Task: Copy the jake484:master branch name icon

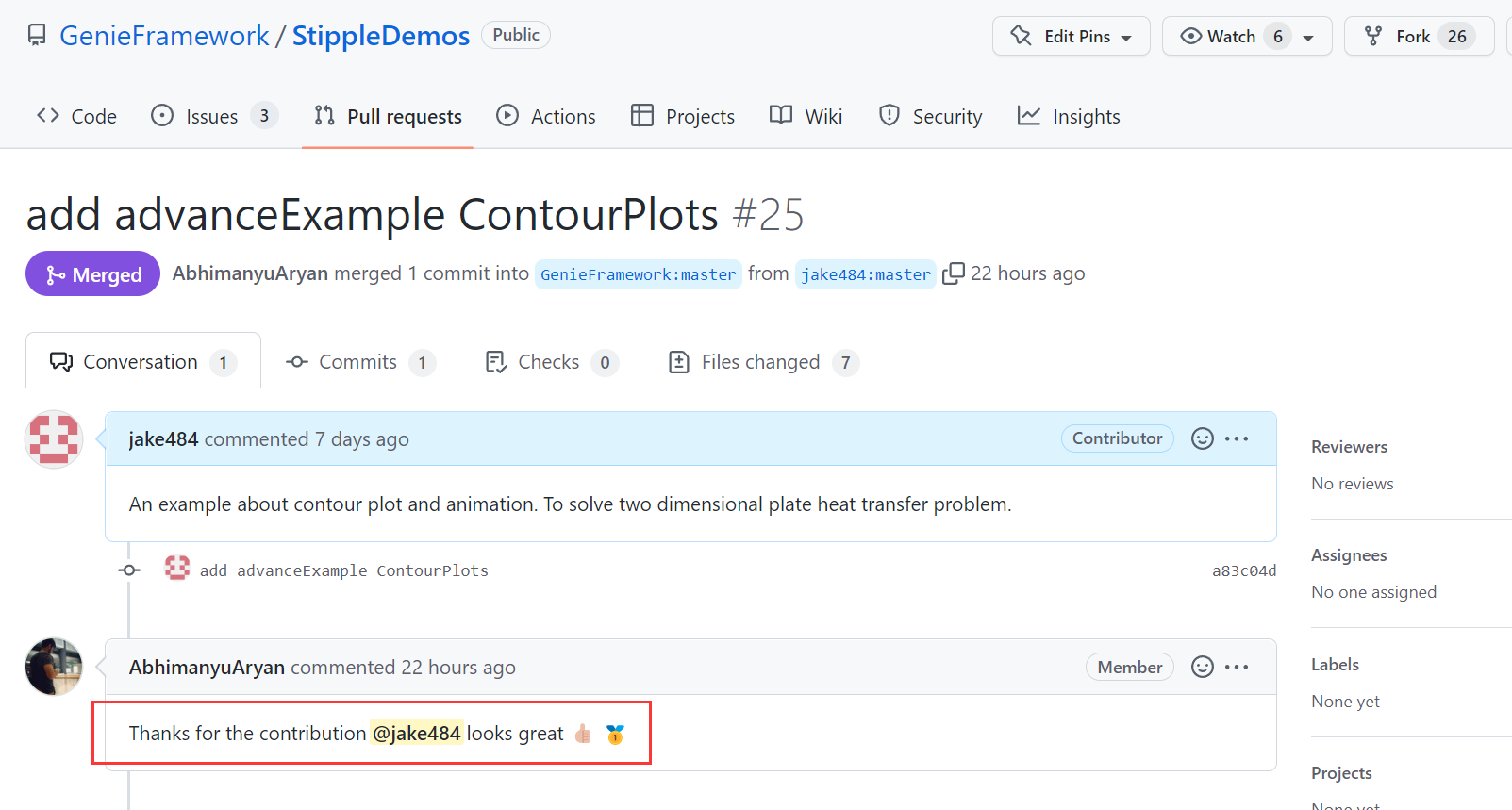Action: tap(954, 273)
